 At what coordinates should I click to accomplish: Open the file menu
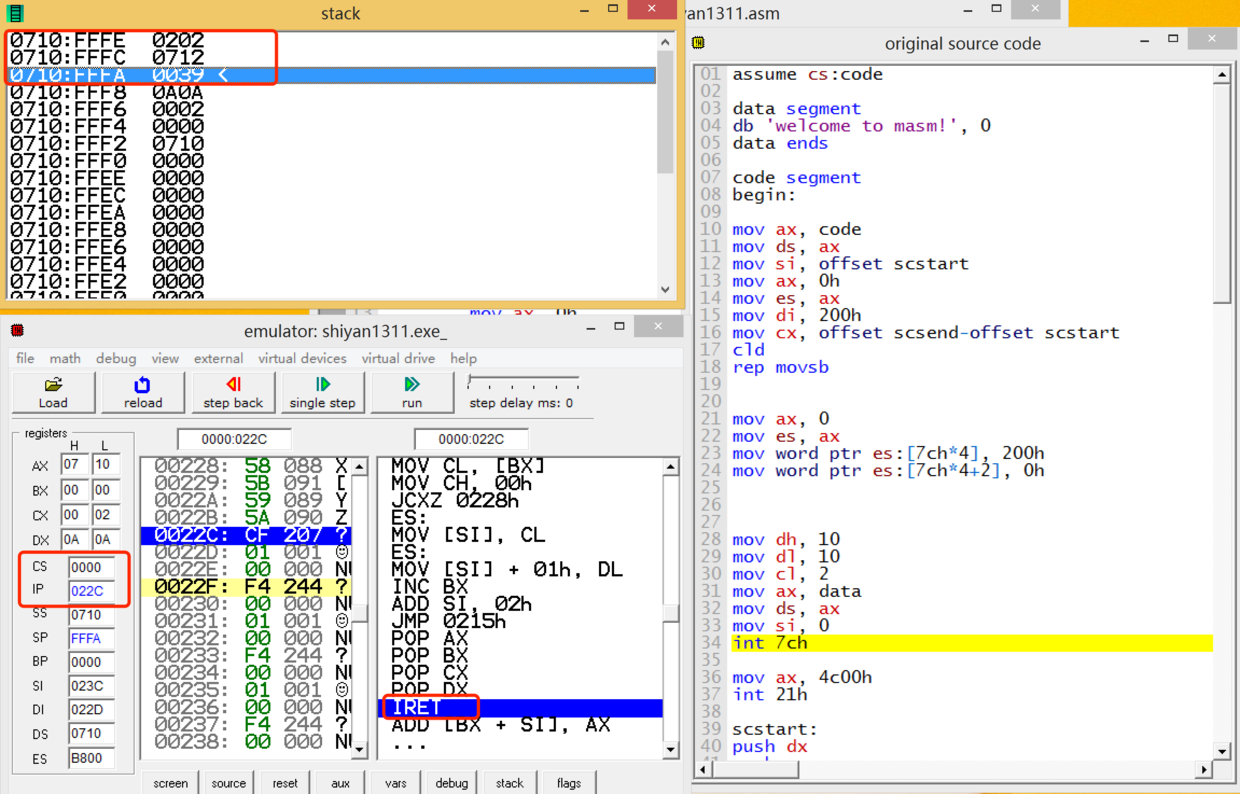[x=25, y=358]
